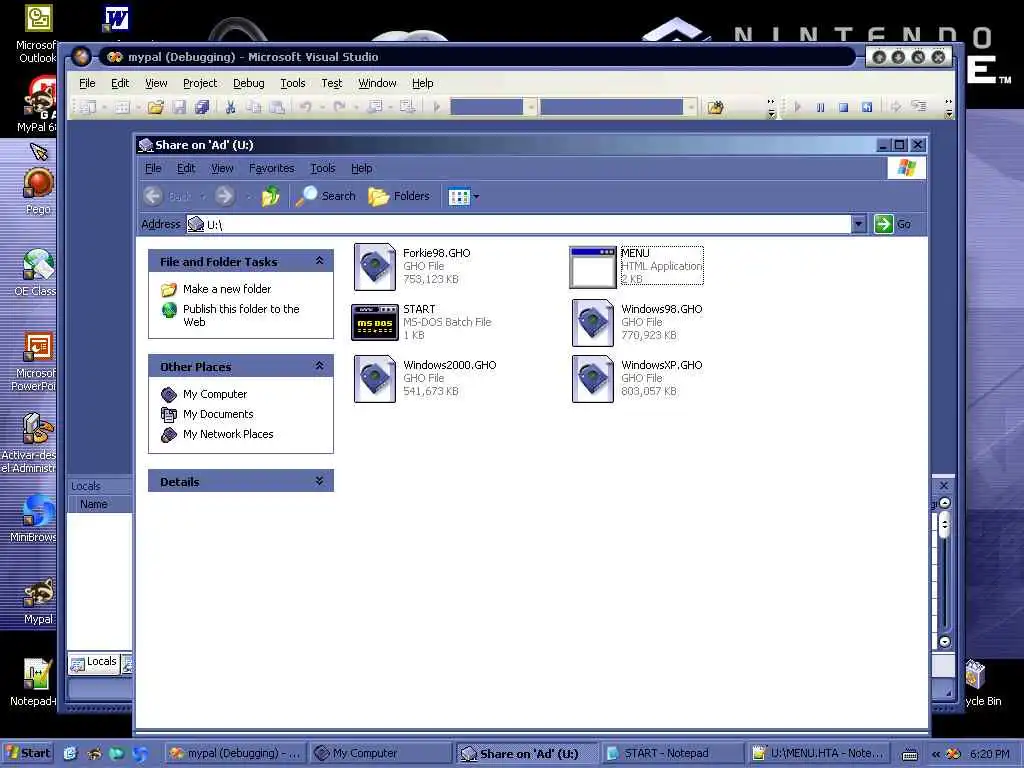The image size is (1024, 768).
Task: Click Save All icon in Visual Studio toolbar
Action: tap(202, 106)
